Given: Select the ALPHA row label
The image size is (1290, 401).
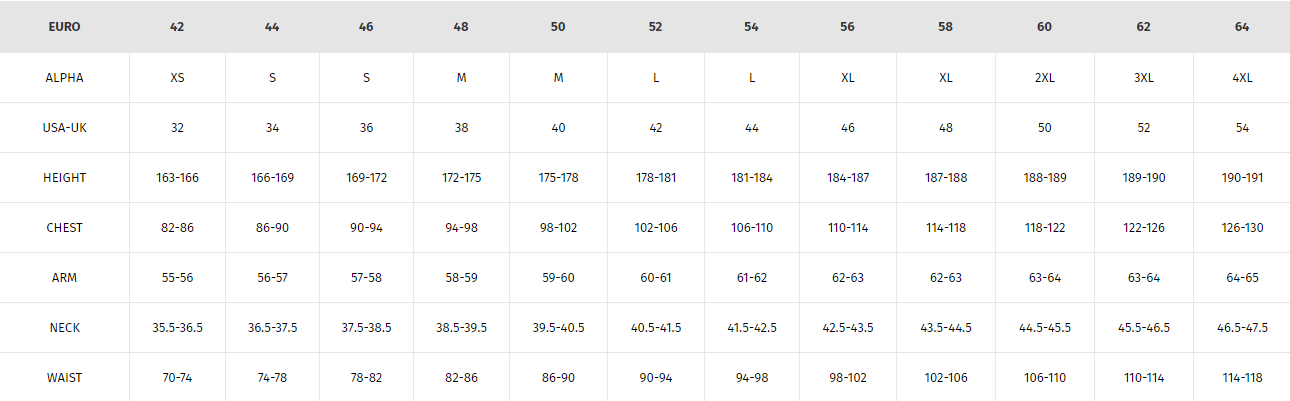Looking at the screenshot, I should point(64,78).
